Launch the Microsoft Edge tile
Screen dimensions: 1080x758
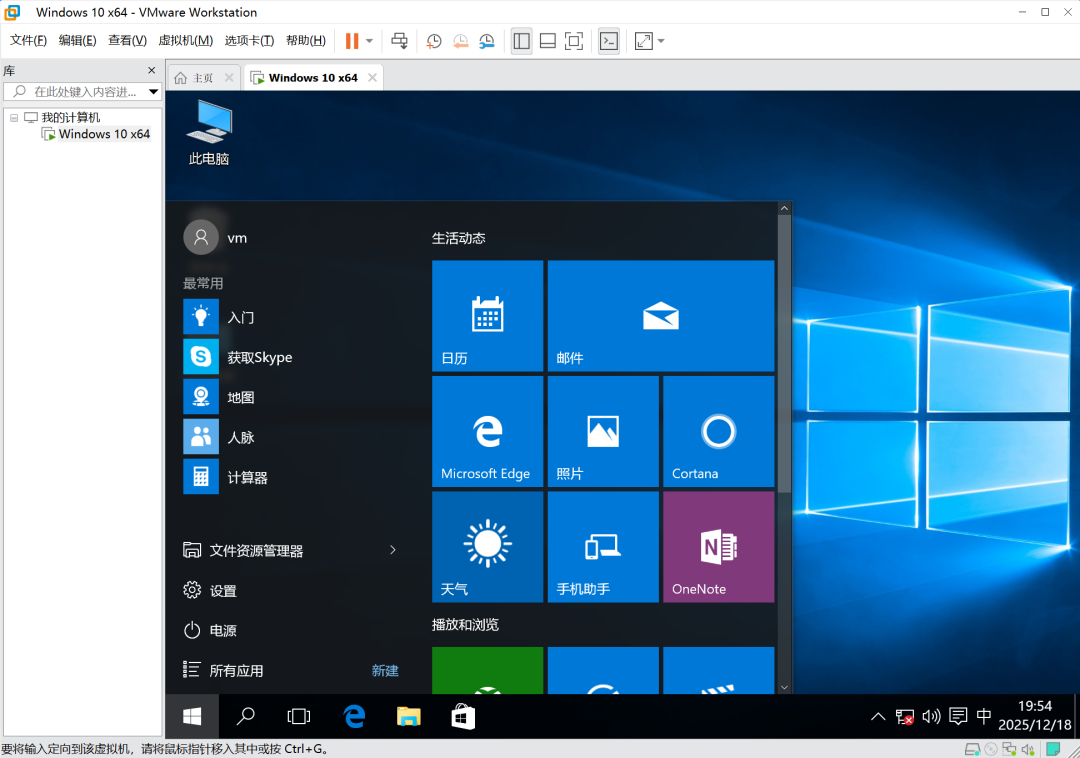pyautogui.click(x=488, y=432)
